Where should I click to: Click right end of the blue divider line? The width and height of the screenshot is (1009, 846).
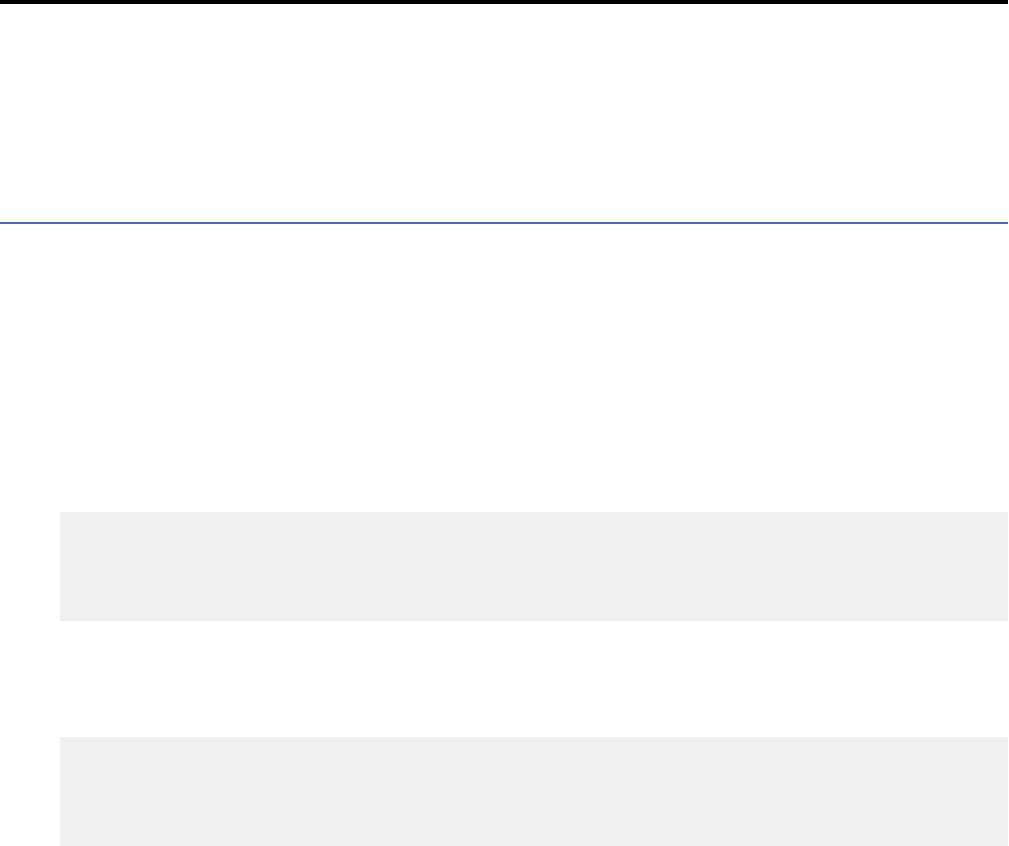point(1003,222)
